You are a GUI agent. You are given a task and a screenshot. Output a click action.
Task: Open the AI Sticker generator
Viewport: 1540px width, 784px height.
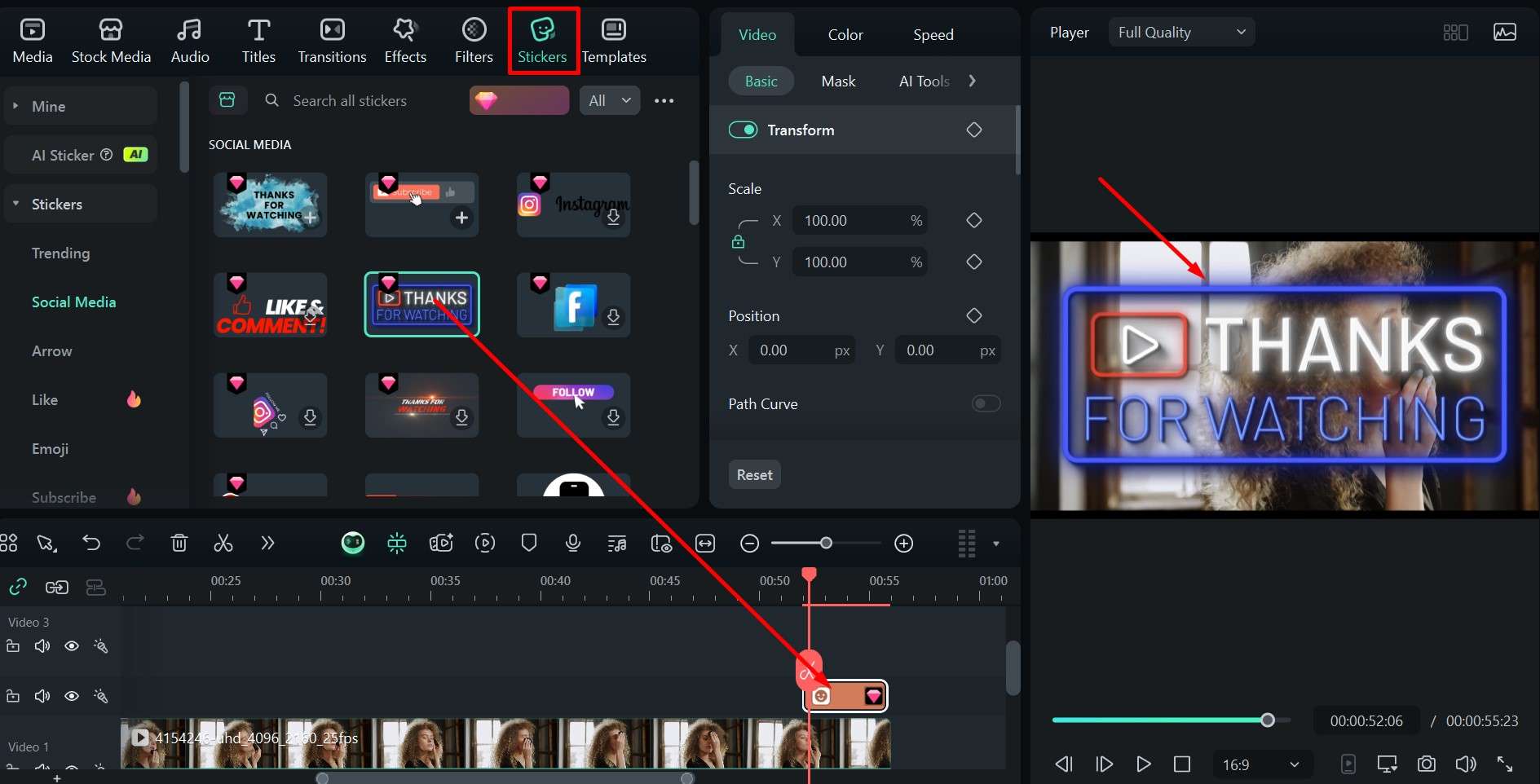[80, 155]
